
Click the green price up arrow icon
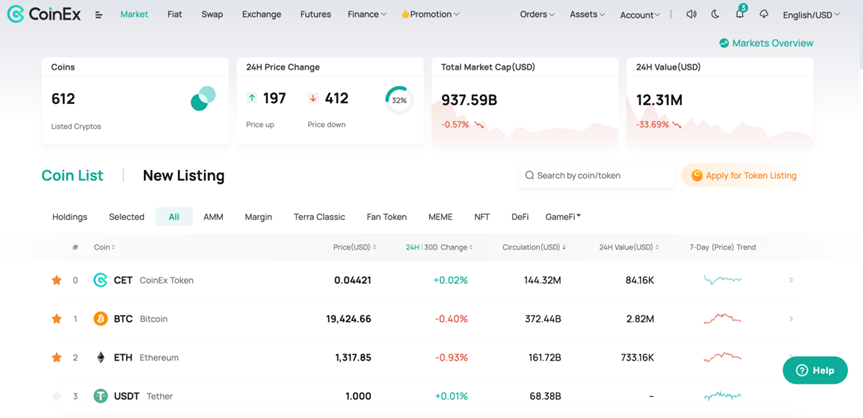[x=252, y=98]
